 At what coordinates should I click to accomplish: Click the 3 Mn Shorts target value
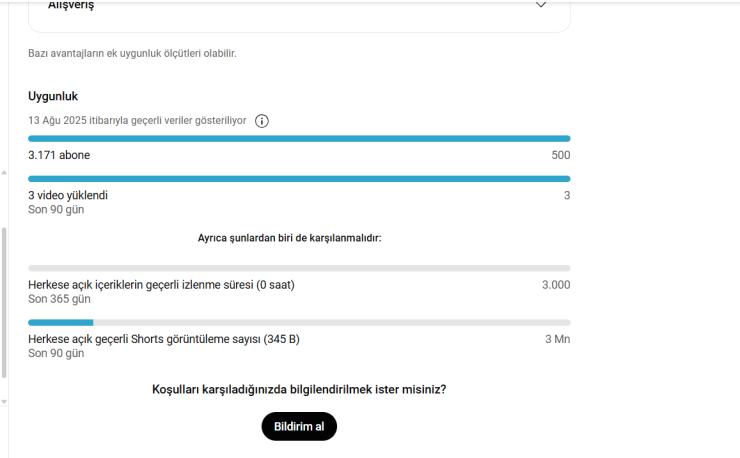[557, 339]
